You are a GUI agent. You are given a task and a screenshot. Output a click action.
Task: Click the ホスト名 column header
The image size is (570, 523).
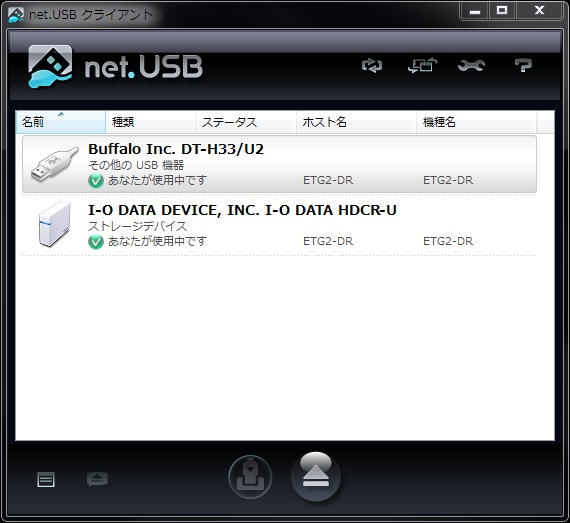point(356,122)
